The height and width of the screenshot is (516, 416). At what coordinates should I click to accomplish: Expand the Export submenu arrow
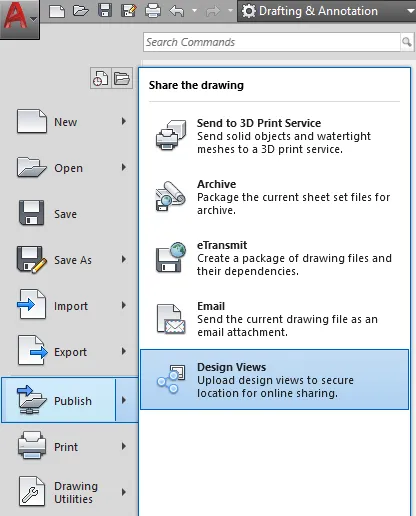124,351
